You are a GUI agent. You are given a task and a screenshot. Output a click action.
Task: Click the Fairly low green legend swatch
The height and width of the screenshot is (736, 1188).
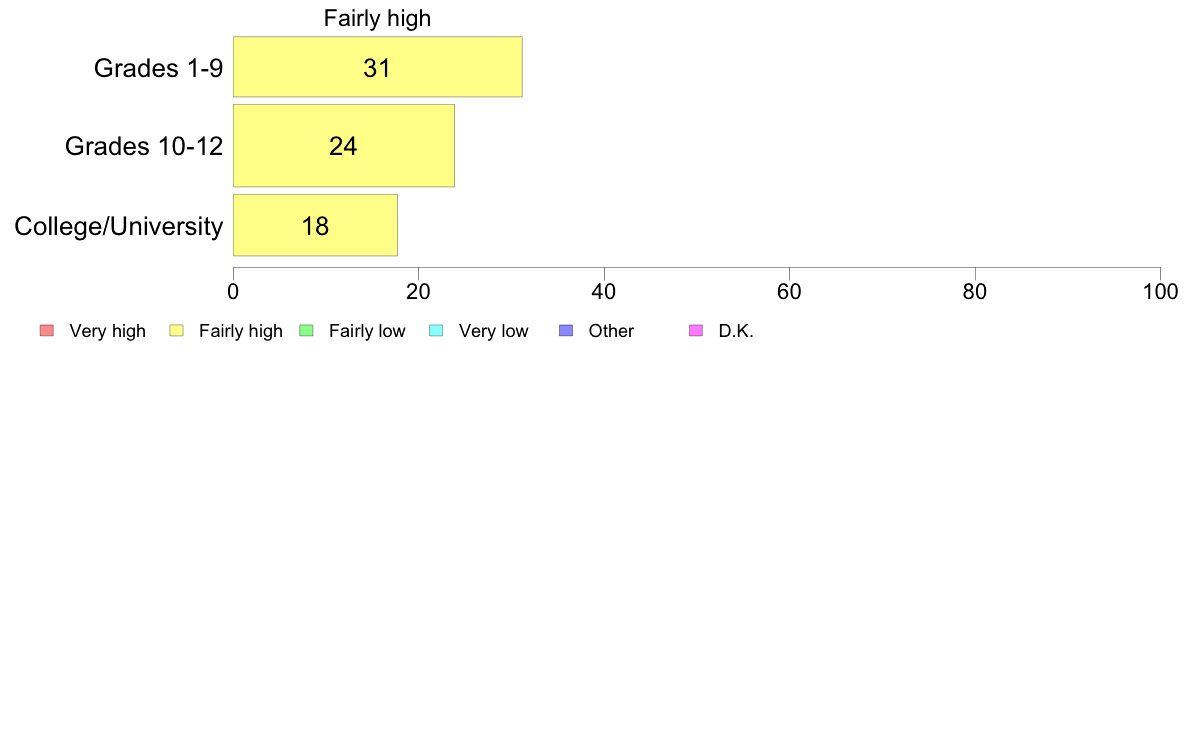click(x=306, y=330)
